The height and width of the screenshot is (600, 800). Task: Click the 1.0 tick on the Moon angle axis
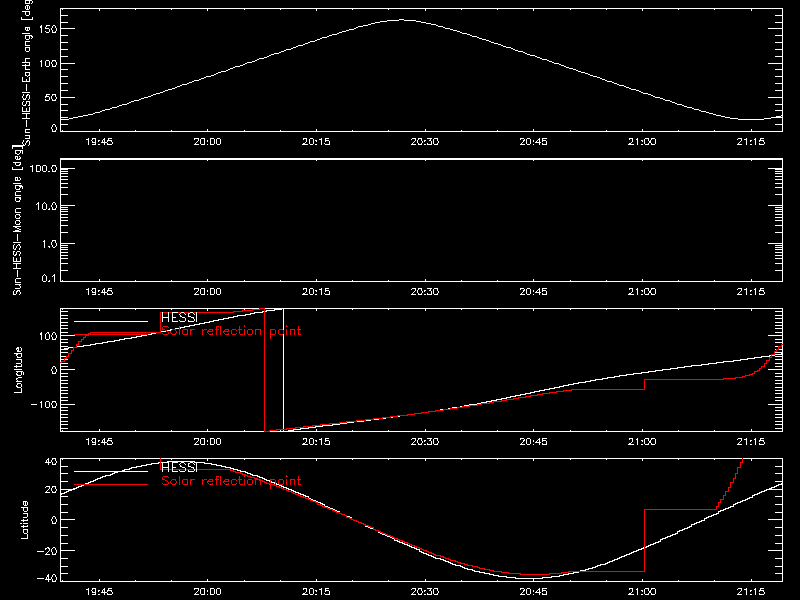[x=49, y=244]
